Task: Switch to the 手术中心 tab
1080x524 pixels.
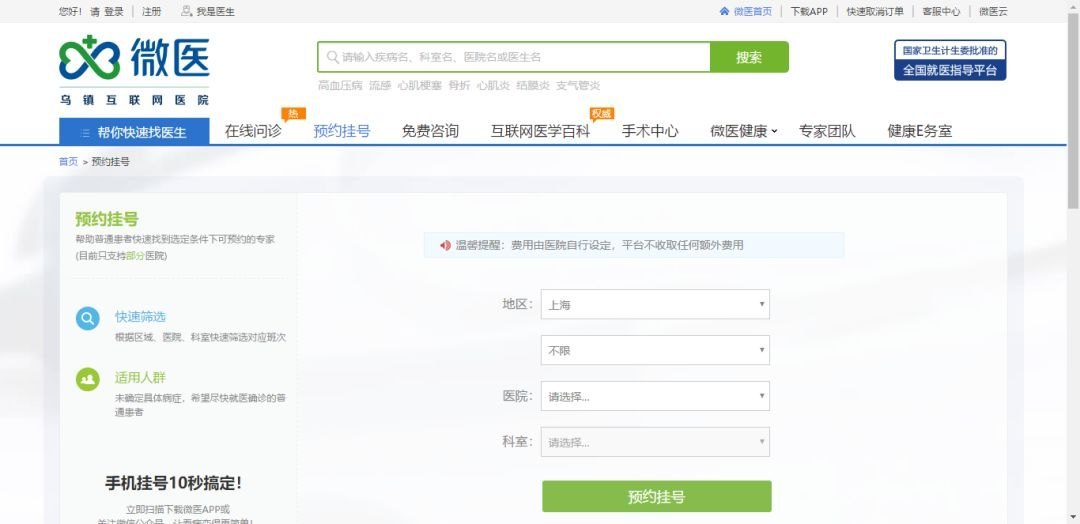Action: 650,131
